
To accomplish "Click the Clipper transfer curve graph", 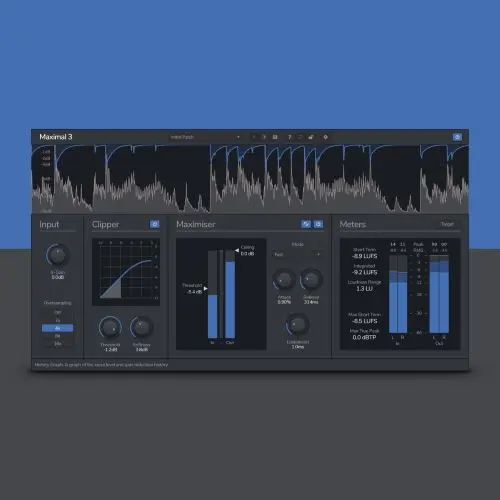I will point(126,272).
